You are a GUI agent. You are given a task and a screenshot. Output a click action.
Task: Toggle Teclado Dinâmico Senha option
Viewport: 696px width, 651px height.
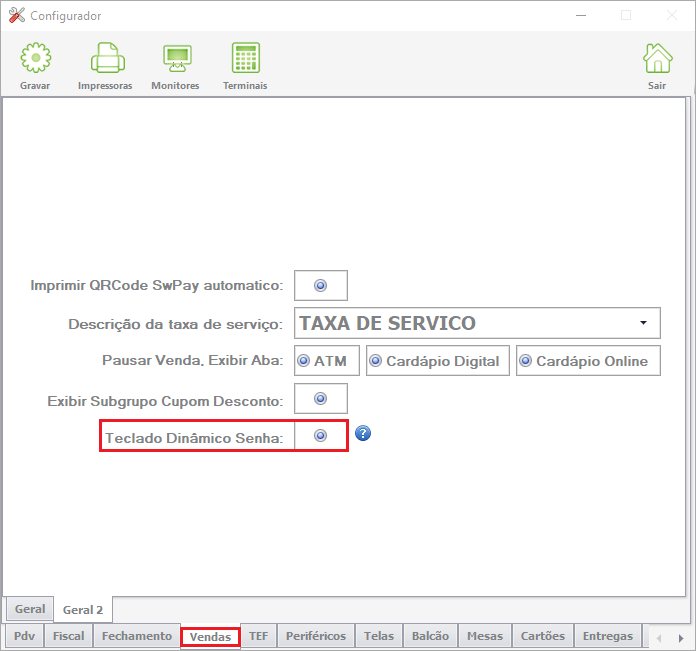(320, 436)
